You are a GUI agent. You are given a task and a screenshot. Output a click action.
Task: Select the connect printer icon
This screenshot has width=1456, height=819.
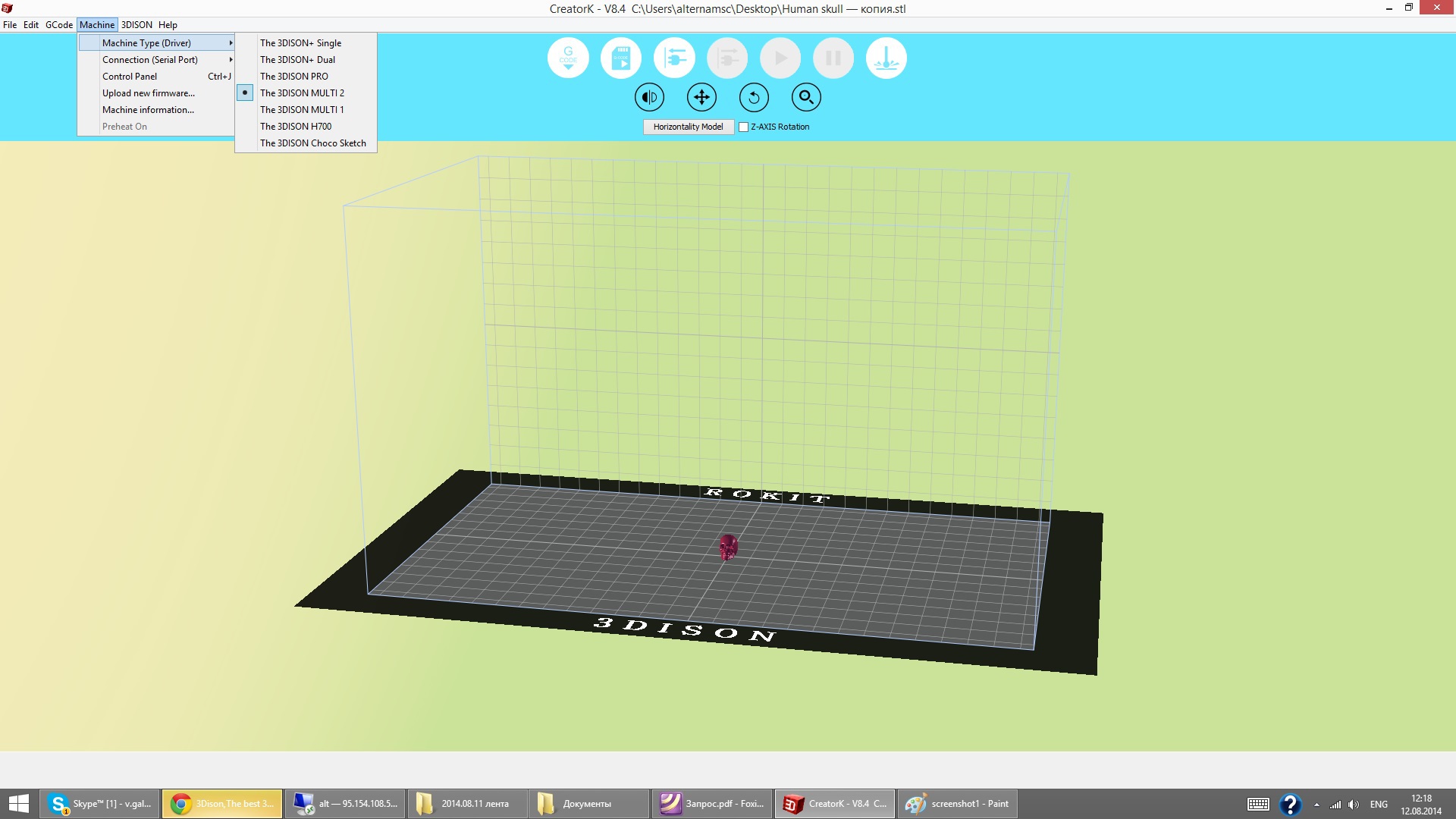point(674,58)
